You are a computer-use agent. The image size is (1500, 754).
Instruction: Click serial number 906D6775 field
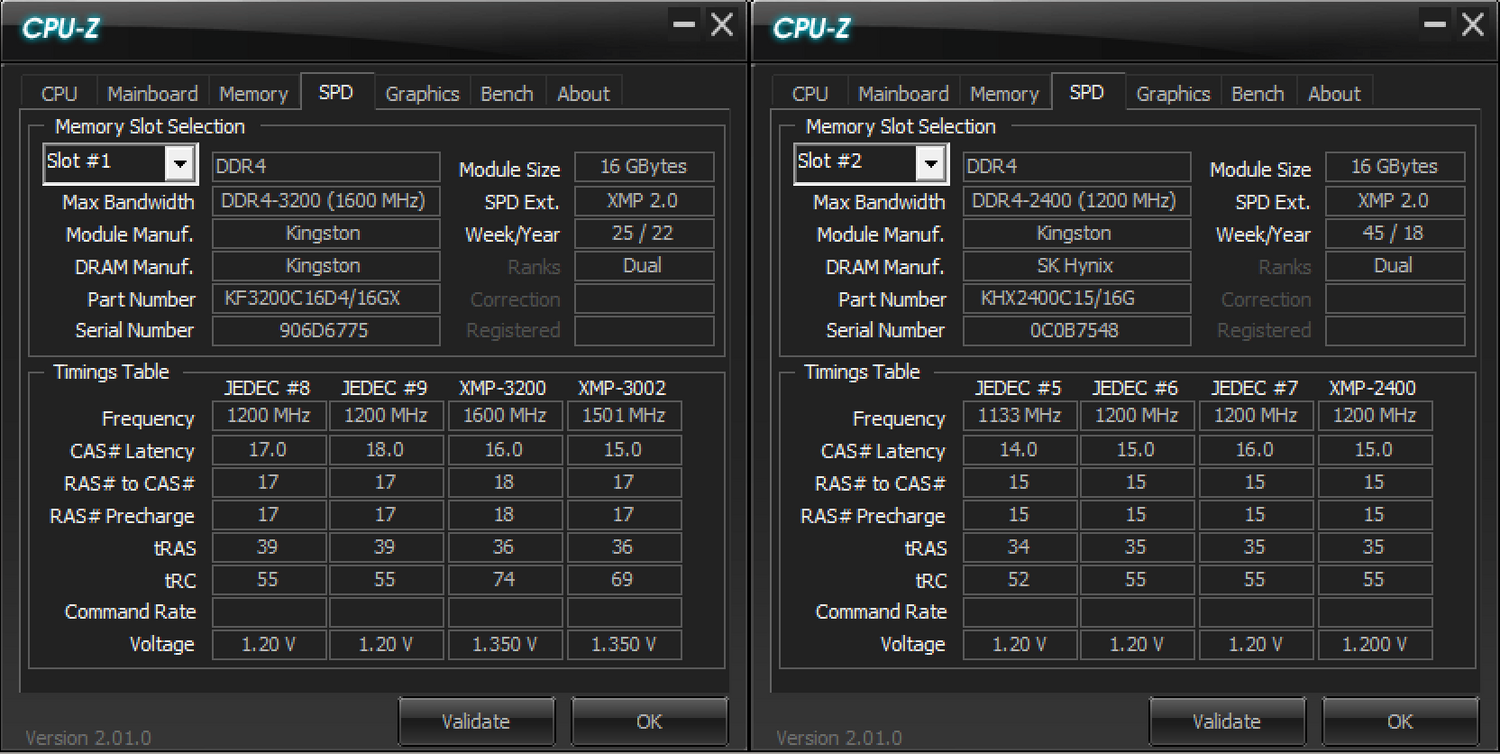(326, 330)
